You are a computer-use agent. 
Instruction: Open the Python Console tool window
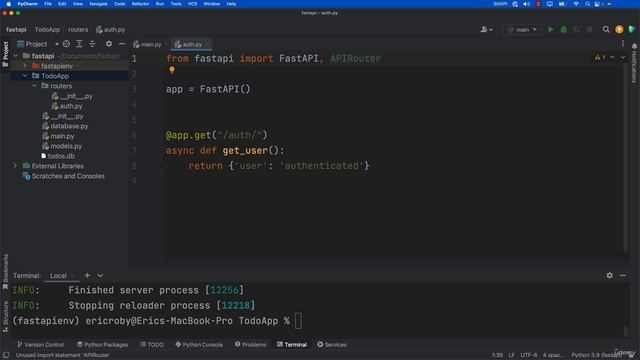(199, 344)
